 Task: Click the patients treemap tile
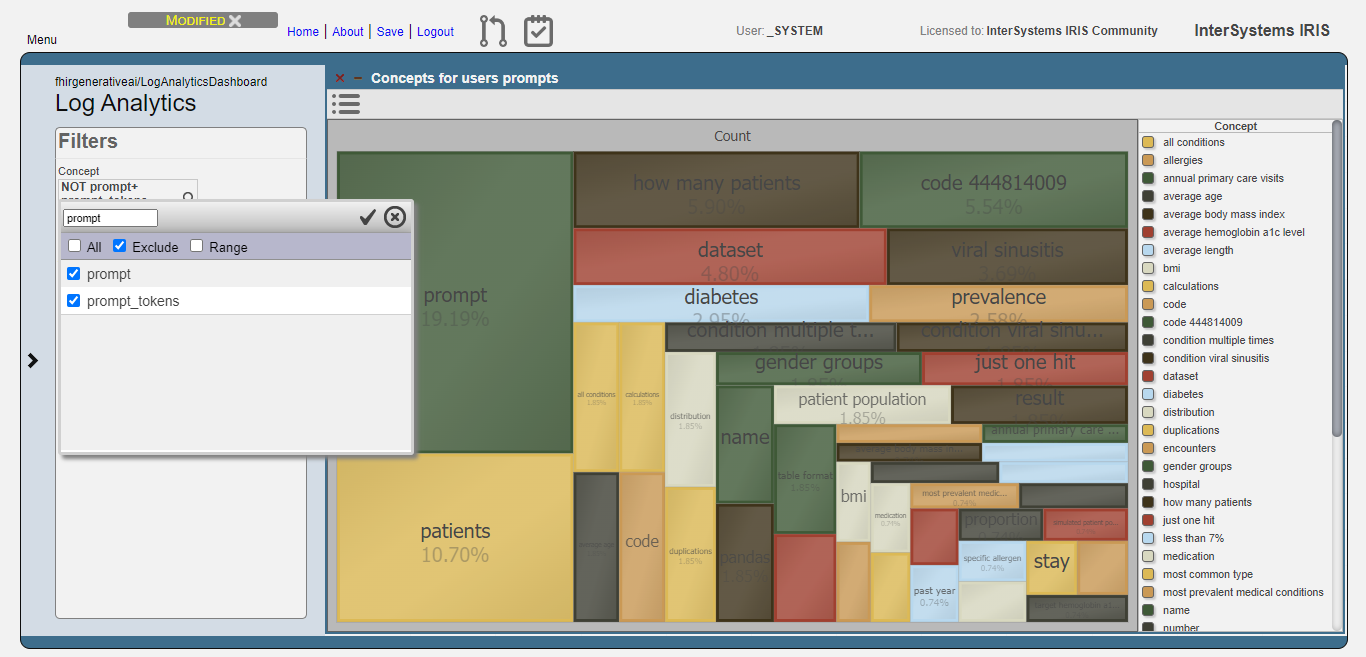455,538
